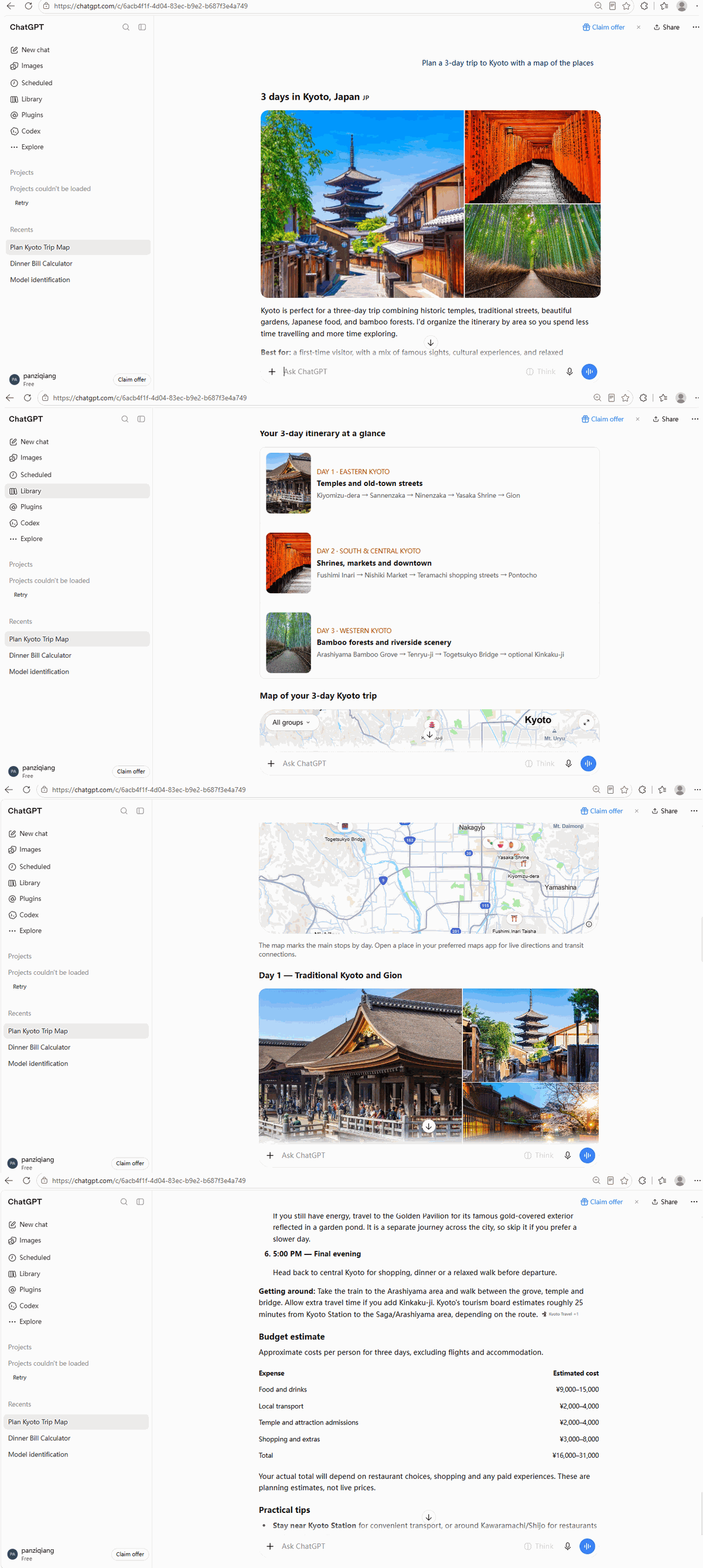The width and height of the screenshot is (703, 1568).
Task: Collapse the sidebar via toggle icon in the Kyoto collage pane
Action: (142, 28)
